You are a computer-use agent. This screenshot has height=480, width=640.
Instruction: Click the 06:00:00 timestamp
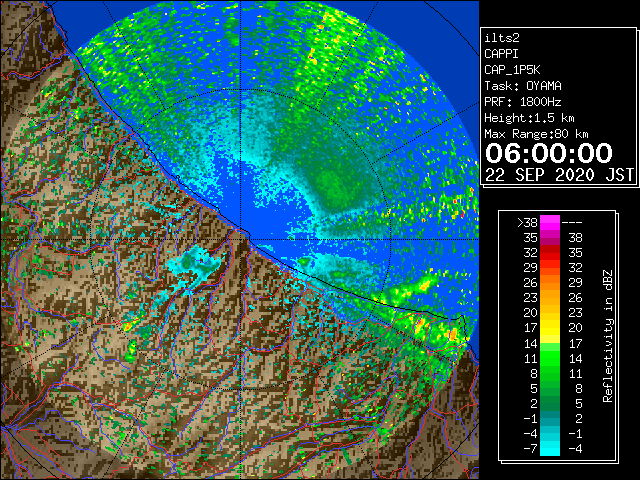pyautogui.click(x=549, y=153)
